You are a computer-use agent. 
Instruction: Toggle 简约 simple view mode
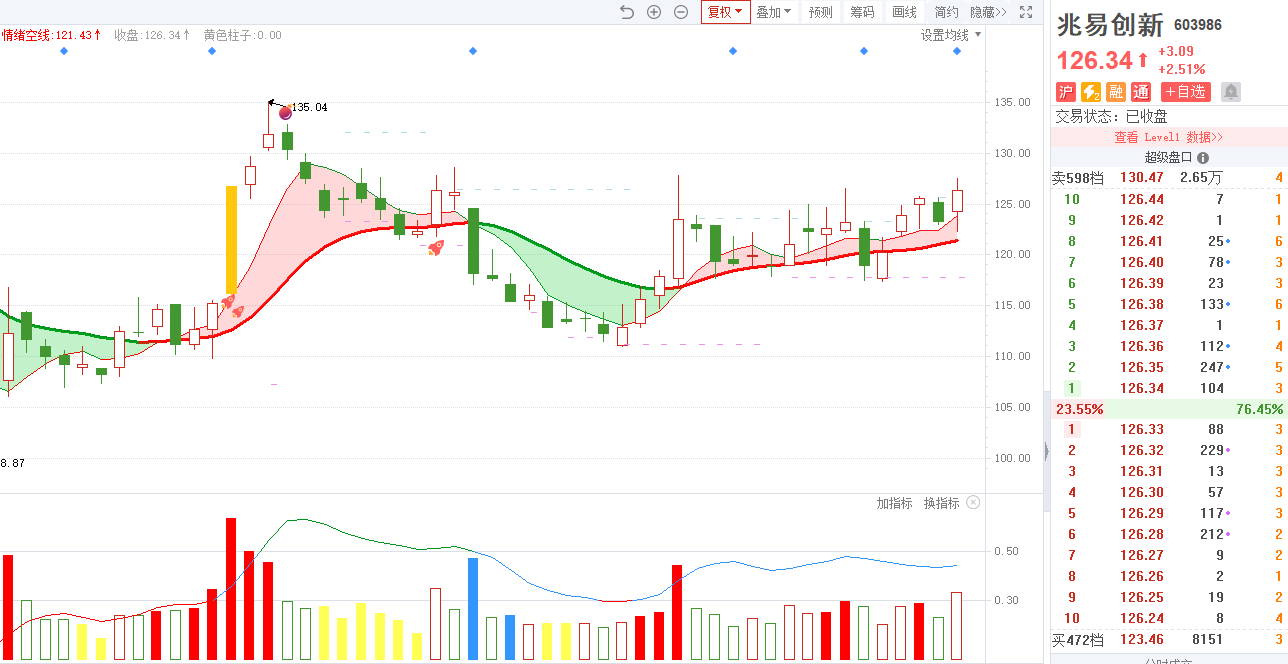(946, 12)
